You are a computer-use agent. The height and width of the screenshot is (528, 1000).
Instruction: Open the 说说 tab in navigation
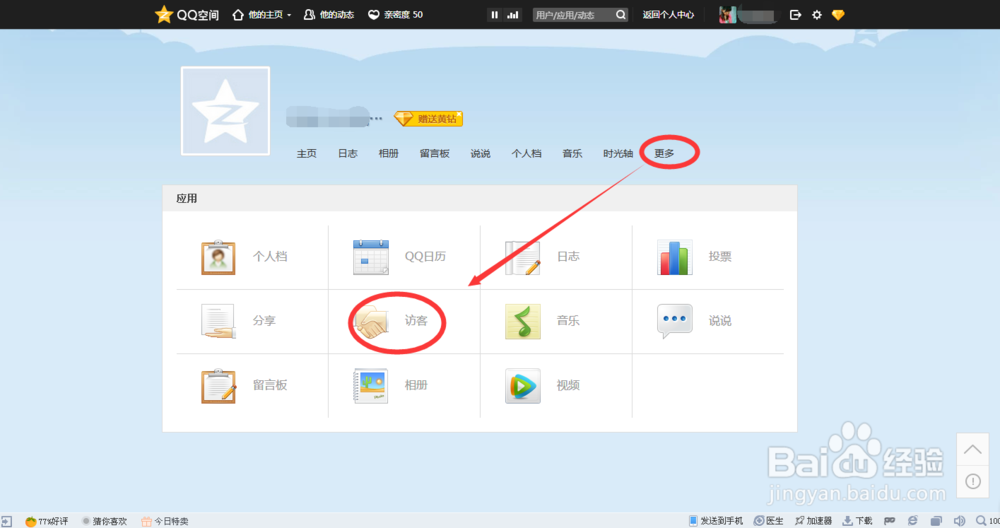click(x=480, y=154)
